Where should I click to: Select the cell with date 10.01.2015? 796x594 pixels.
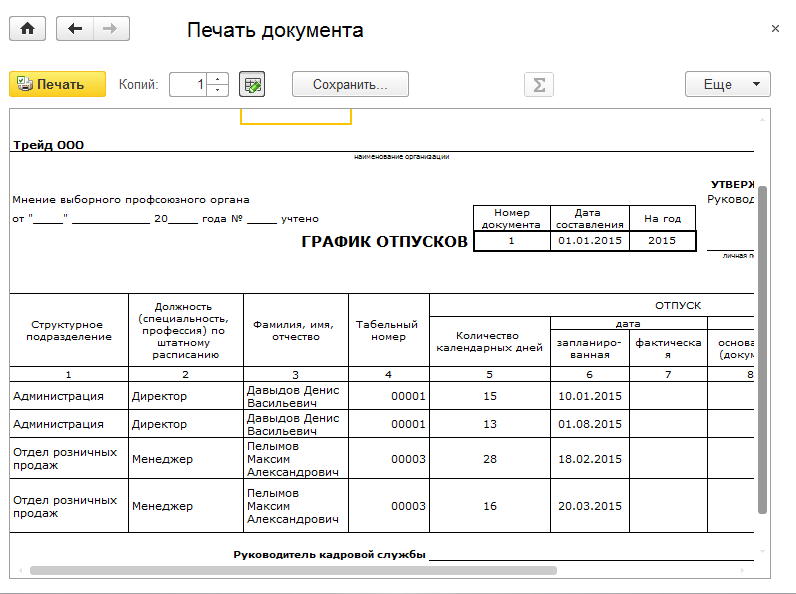[x=589, y=396]
